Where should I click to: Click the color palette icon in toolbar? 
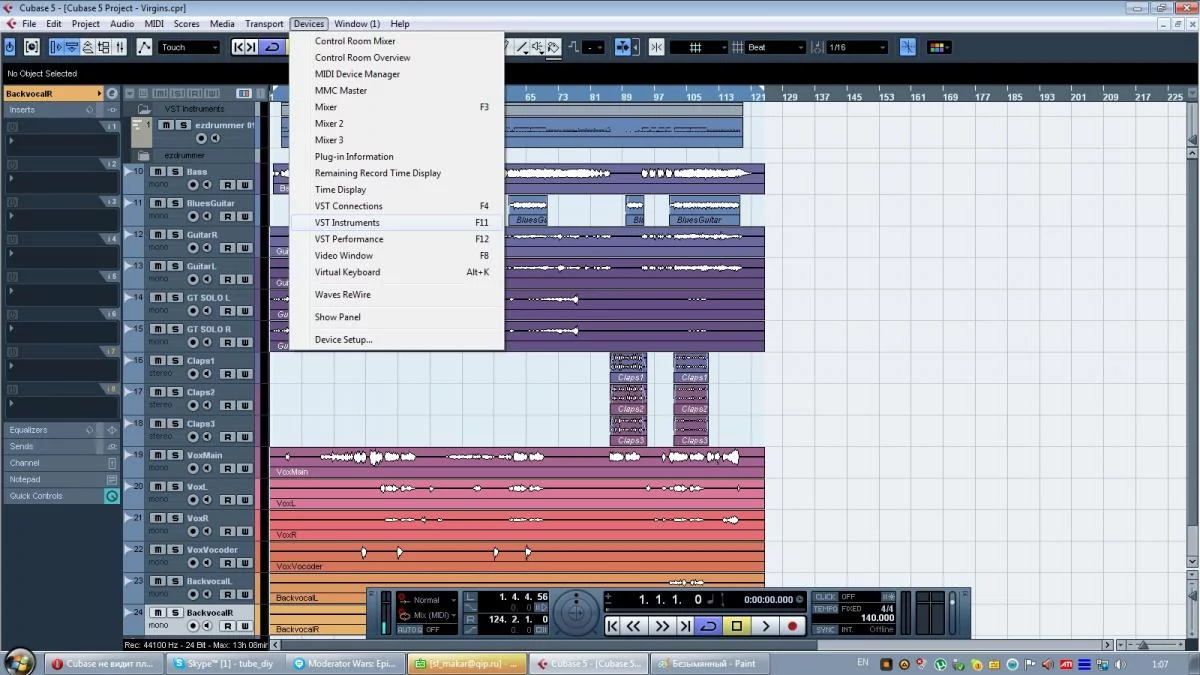[938, 47]
